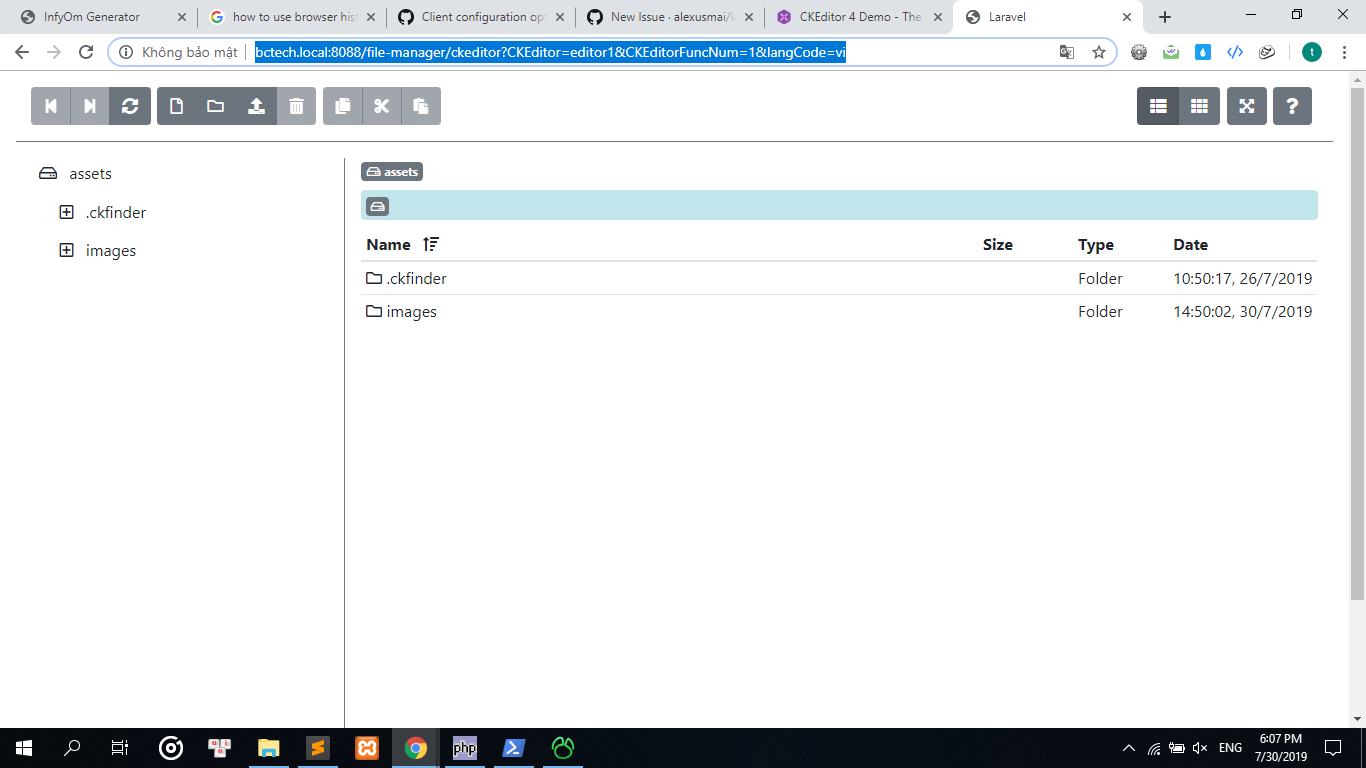Viewport: 1366px width, 768px height.
Task: Copy files using the copy icon
Action: click(341, 105)
